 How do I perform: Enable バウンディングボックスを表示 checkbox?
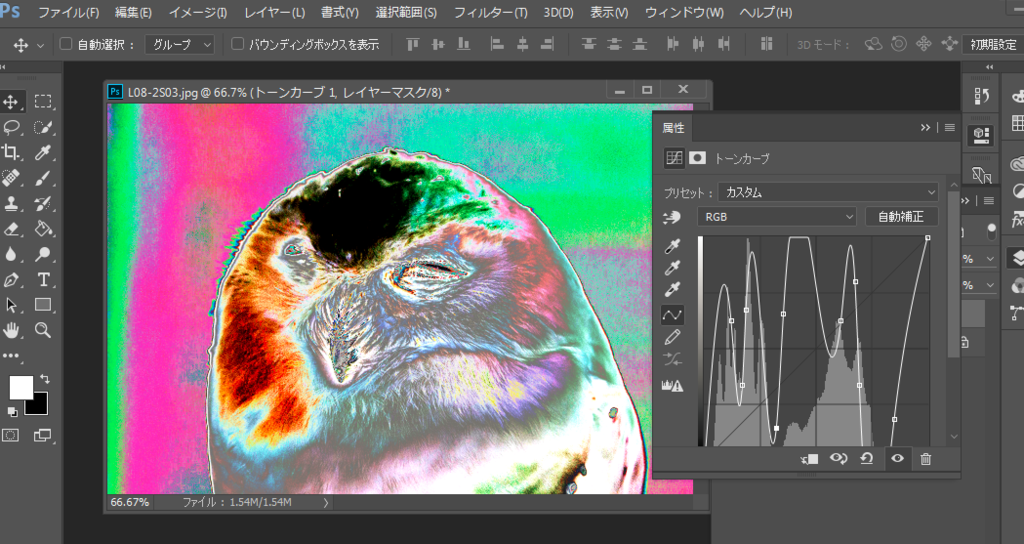(x=238, y=44)
